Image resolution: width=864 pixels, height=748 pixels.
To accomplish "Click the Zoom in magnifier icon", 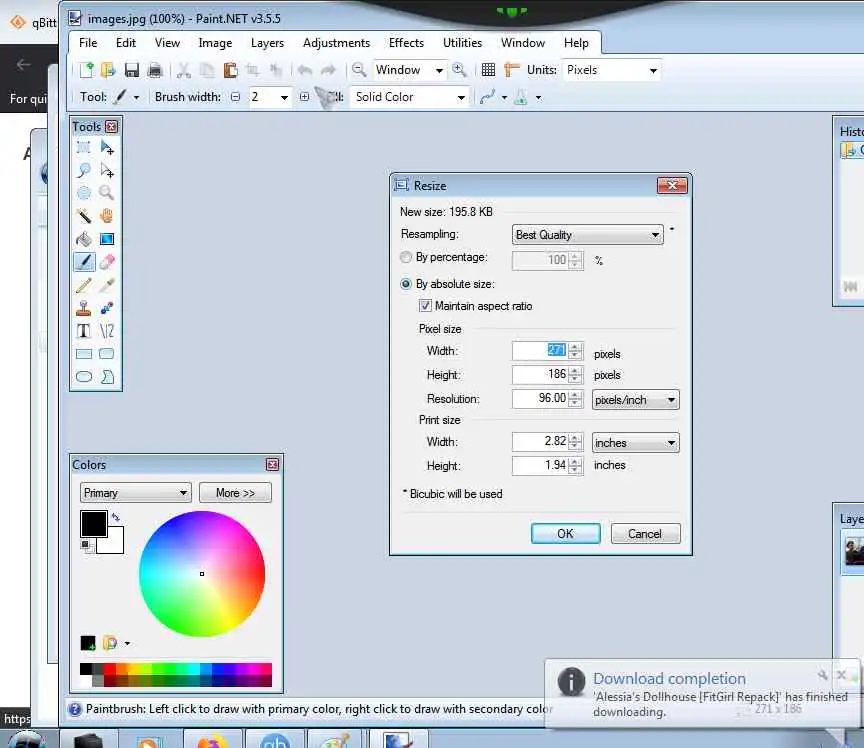I will 459,70.
